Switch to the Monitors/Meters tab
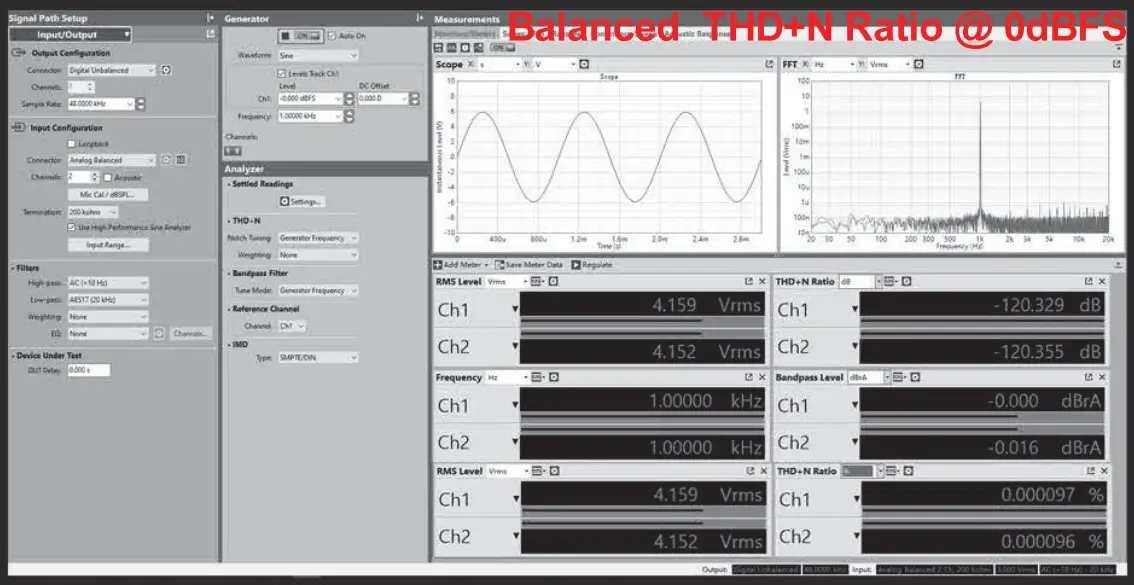Screen dimensions: 1134x585 tap(465, 34)
